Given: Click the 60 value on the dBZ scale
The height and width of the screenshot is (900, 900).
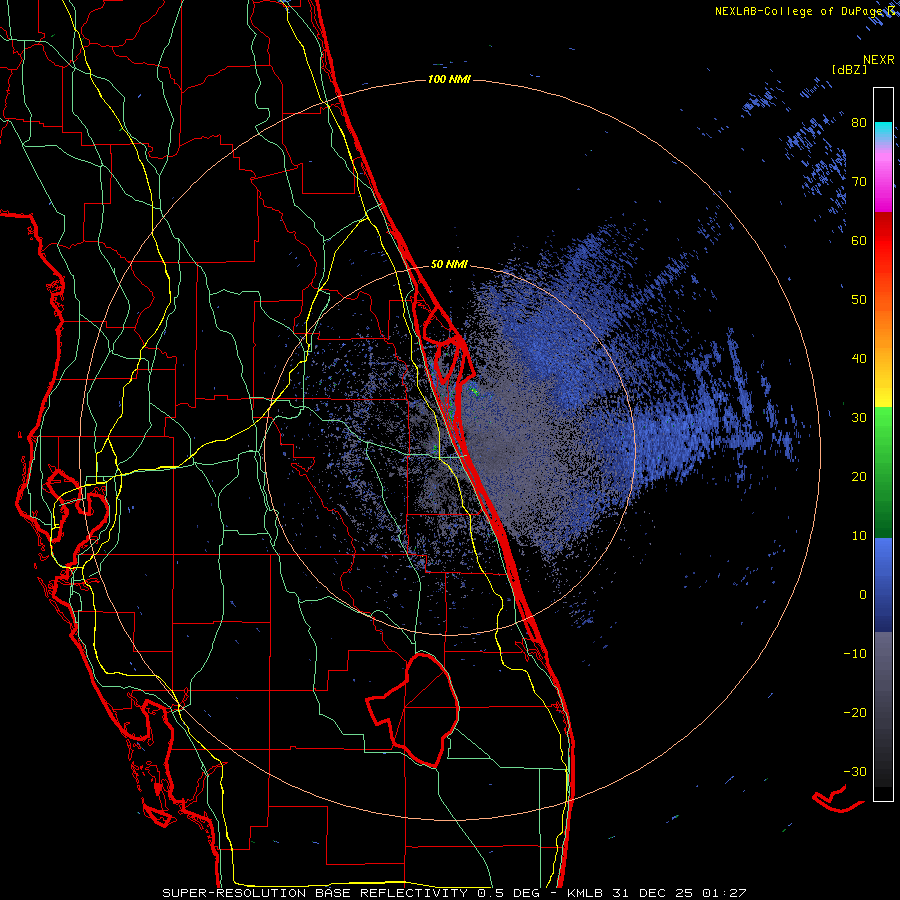Looking at the screenshot, I should (859, 240).
